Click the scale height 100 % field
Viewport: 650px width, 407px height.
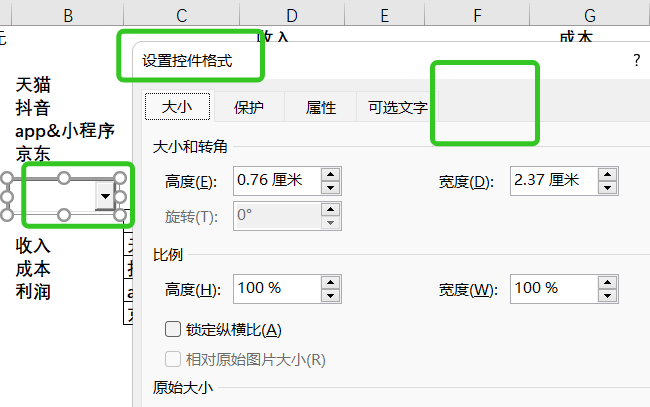click(276, 289)
